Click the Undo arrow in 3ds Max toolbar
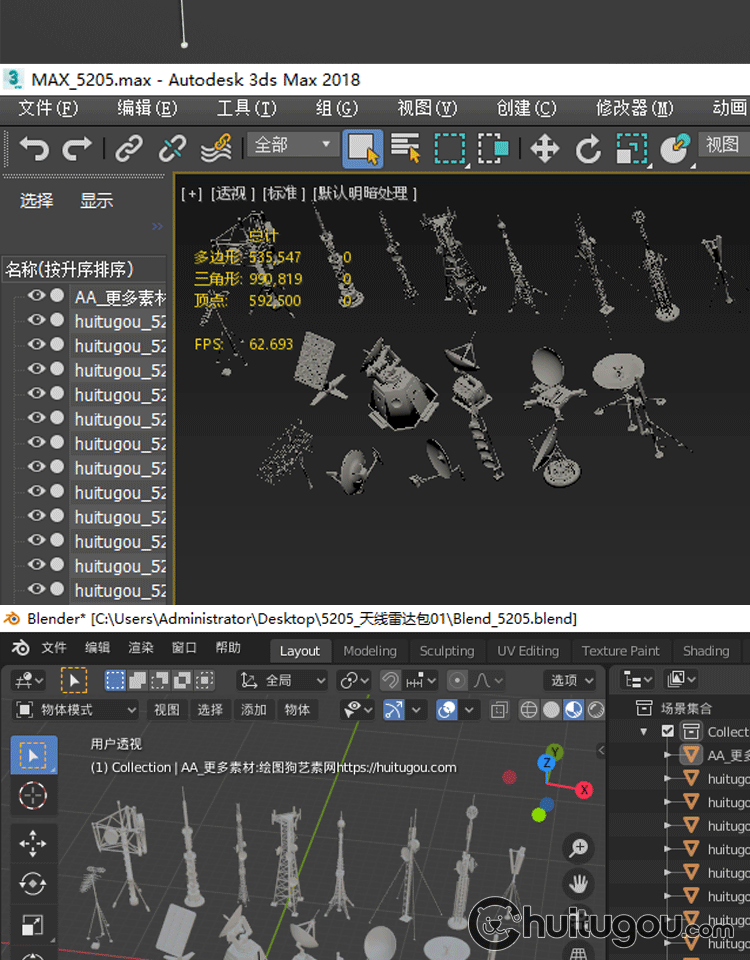Image resolution: width=750 pixels, height=960 pixels. [34, 149]
